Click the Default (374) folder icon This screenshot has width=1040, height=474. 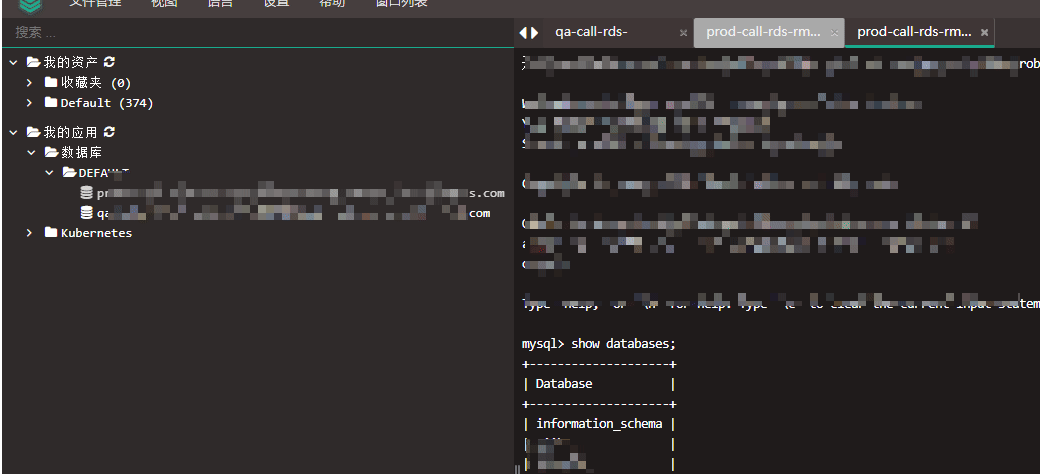[50, 102]
